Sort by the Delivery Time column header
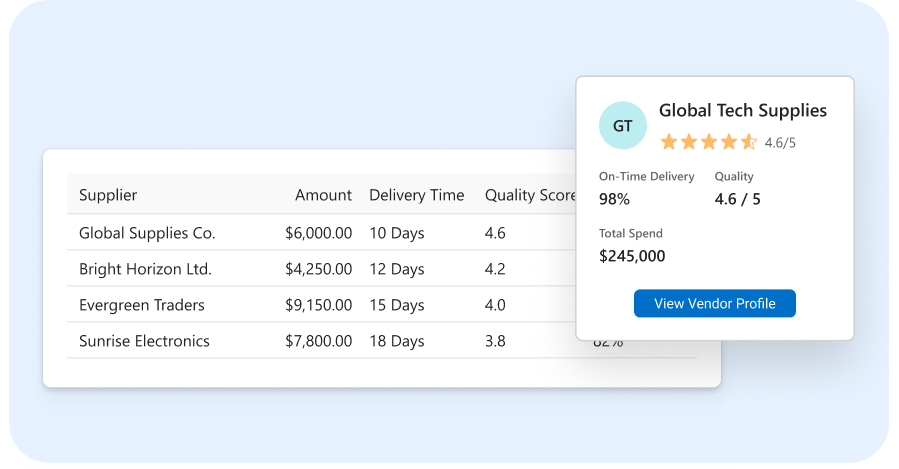The width and height of the screenshot is (899, 469). [x=416, y=195]
